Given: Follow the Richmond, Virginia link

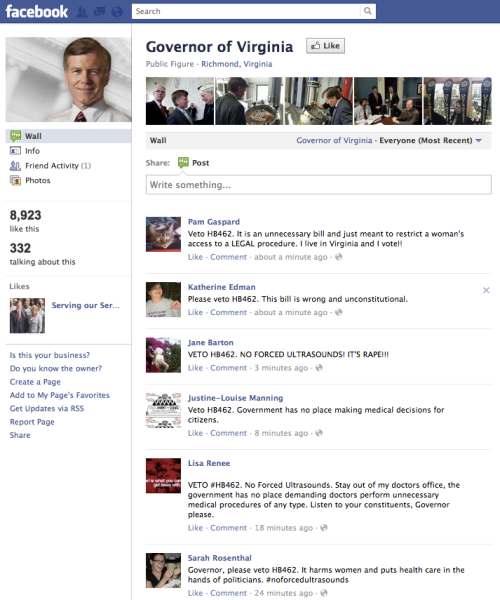Looking at the screenshot, I should (237, 64).
